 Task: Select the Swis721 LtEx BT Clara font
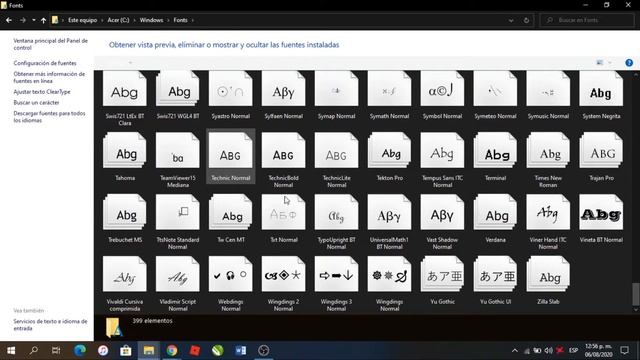pos(124,98)
